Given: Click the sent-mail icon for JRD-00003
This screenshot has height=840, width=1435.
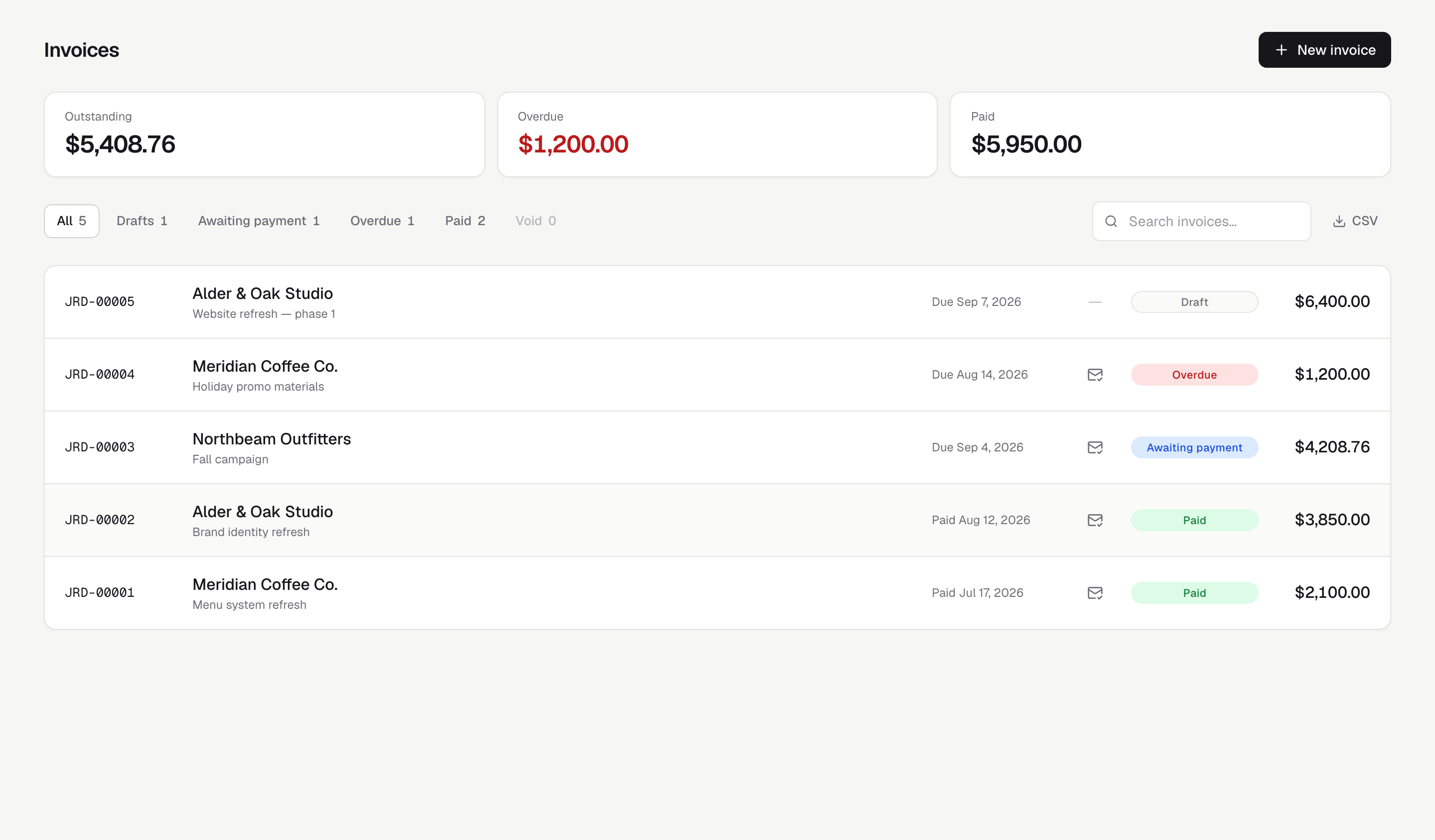Looking at the screenshot, I should (1095, 447).
